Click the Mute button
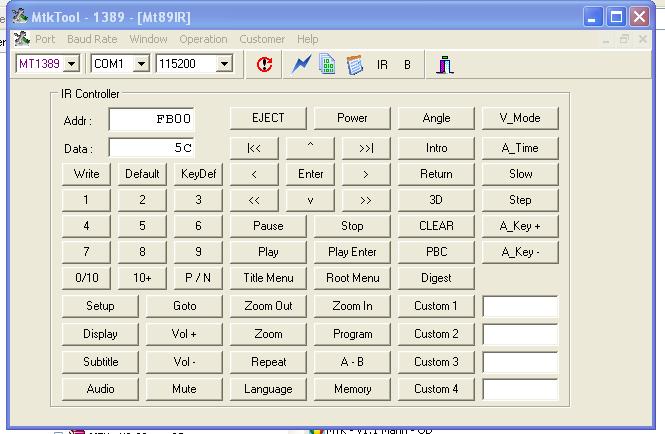This screenshot has height=434, width=665. point(184,389)
